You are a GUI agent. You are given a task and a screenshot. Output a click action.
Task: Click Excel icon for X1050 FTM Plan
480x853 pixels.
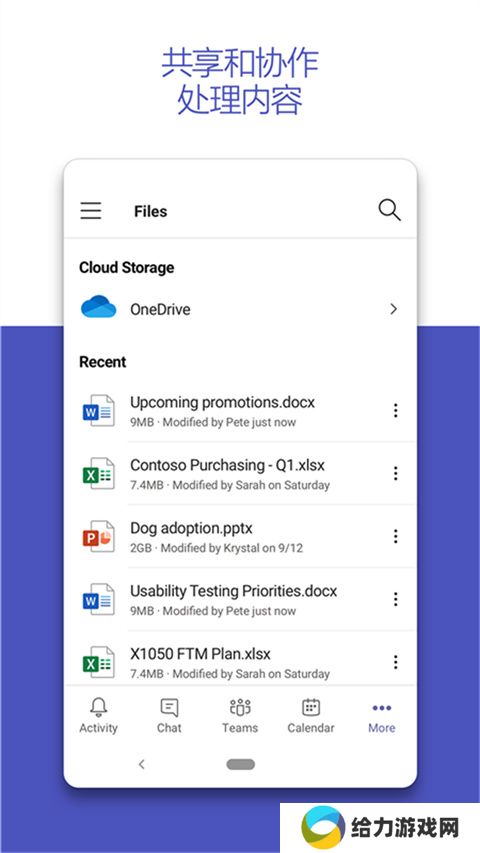(x=99, y=662)
